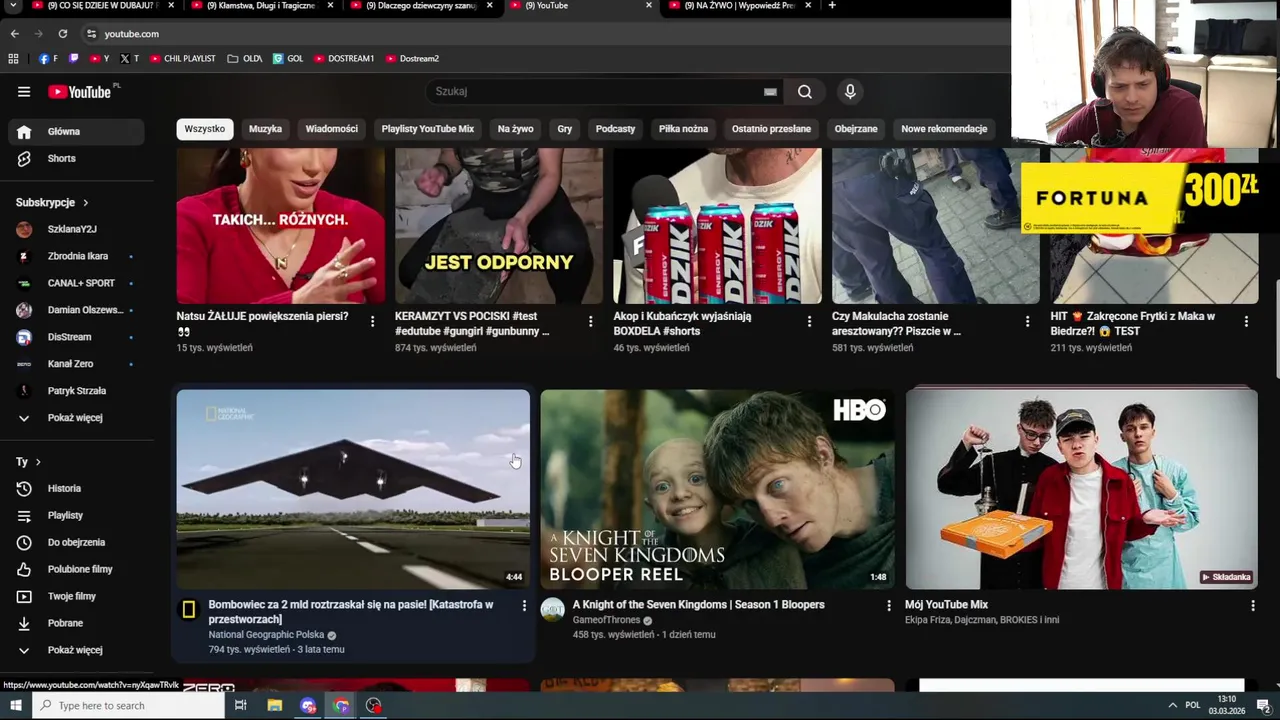The height and width of the screenshot is (720, 1280).
Task: Select the Muzyka filter chip
Action: 265,129
